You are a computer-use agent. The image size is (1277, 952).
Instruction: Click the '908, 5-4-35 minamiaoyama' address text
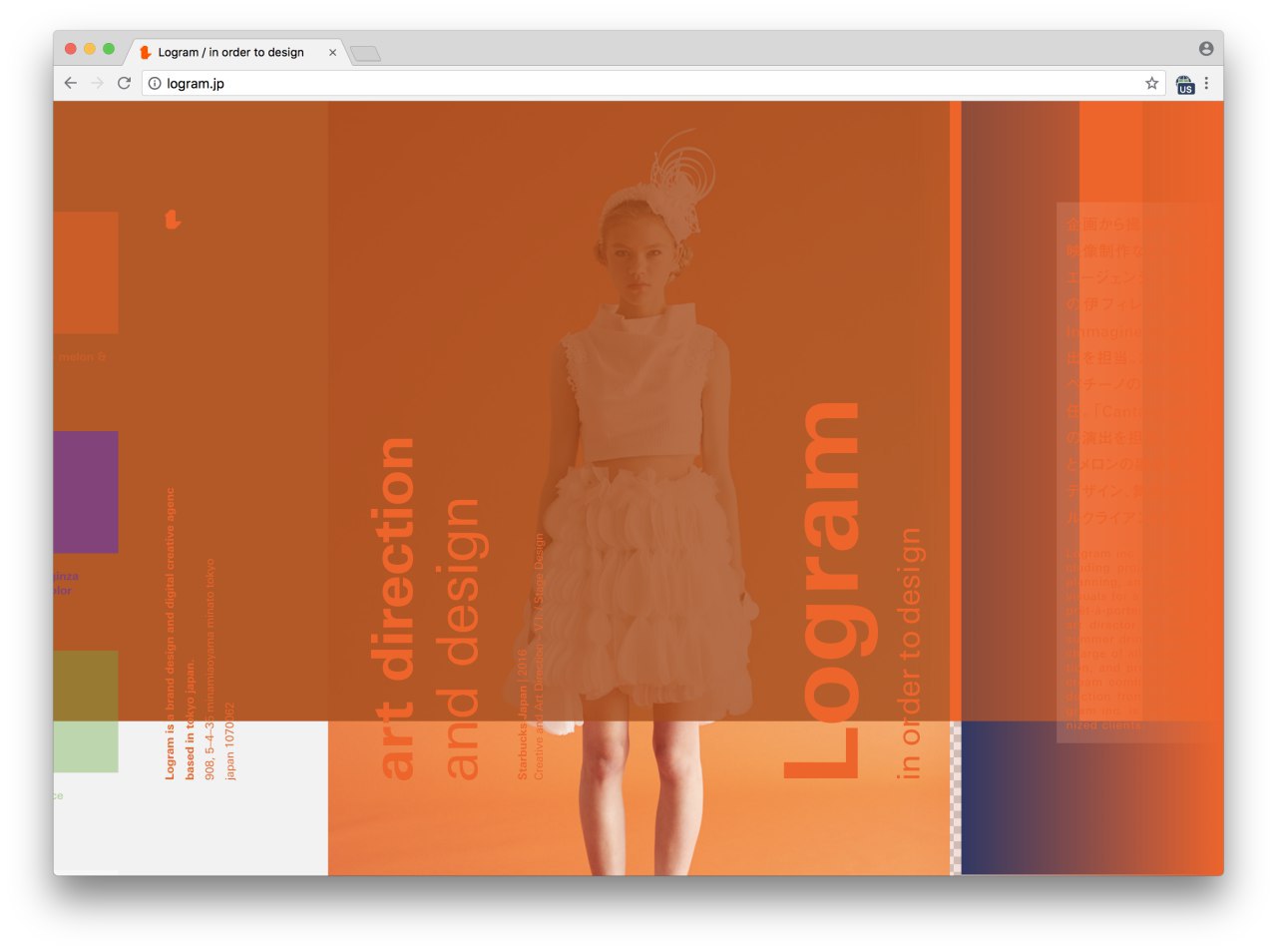pyautogui.click(x=210, y=669)
